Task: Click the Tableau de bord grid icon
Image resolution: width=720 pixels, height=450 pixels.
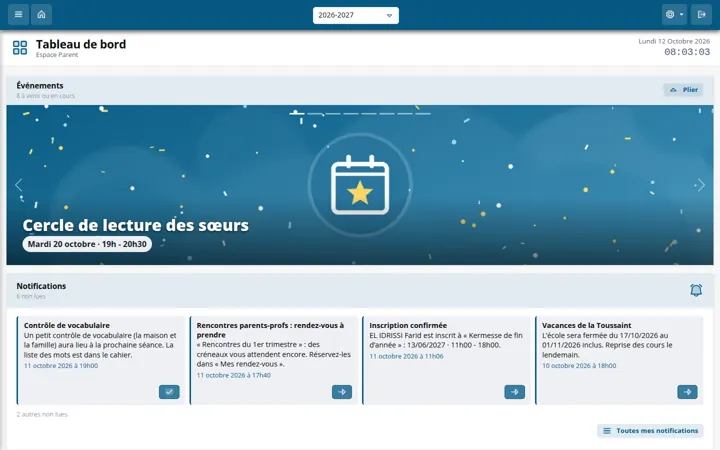Action: point(20,47)
